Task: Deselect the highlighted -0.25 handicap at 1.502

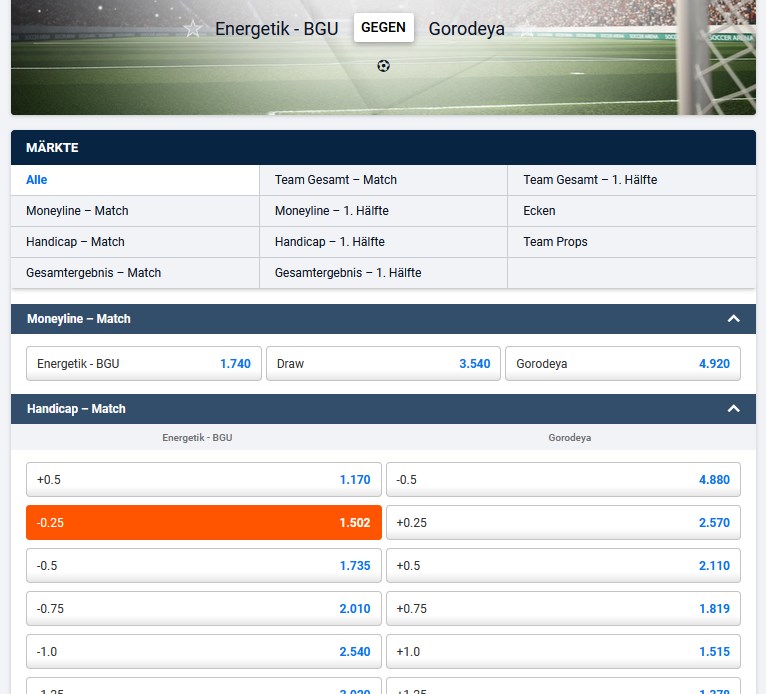Action: point(204,523)
